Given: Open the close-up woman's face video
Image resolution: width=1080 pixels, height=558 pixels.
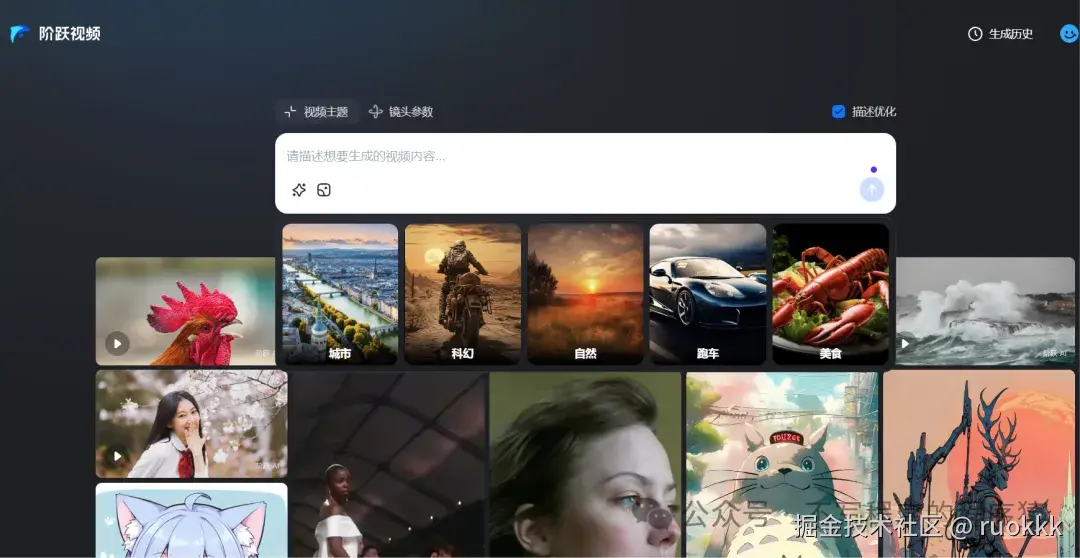Looking at the screenshot, I should 585,465.
